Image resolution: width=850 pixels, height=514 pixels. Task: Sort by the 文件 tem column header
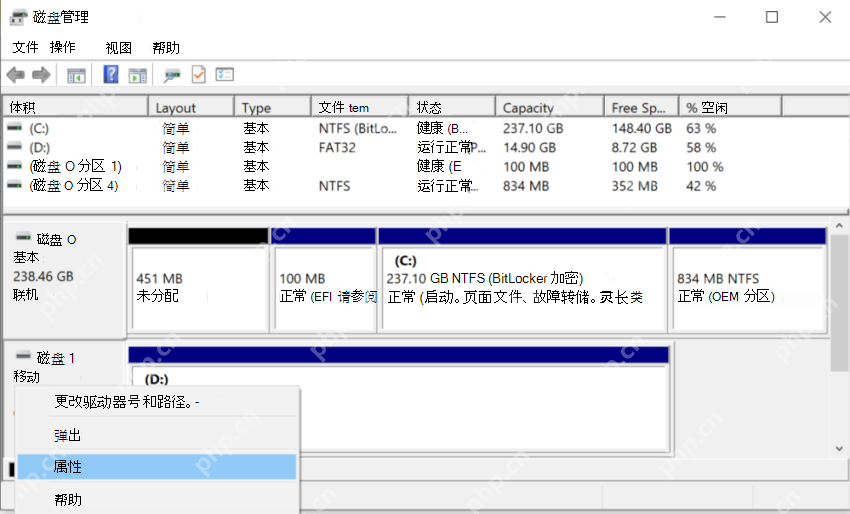pyautogui.click(x=360, y=107)
